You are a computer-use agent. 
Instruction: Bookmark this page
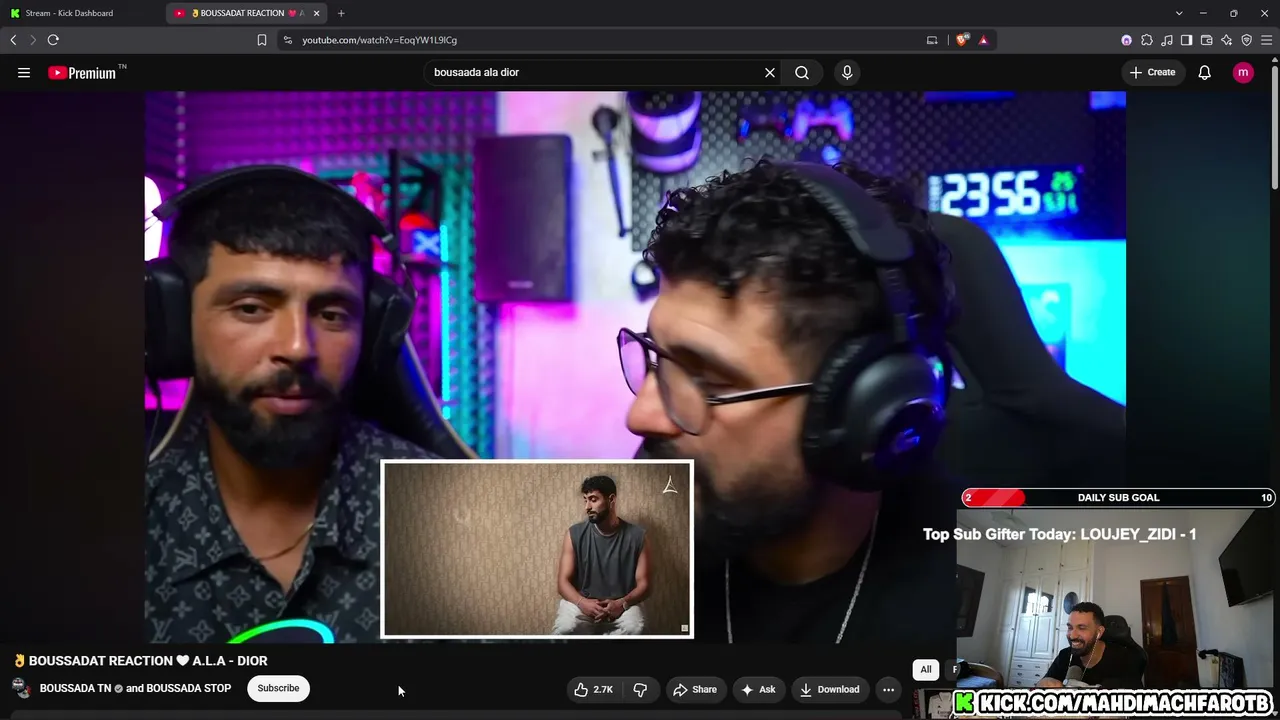[x=262, y=40]
